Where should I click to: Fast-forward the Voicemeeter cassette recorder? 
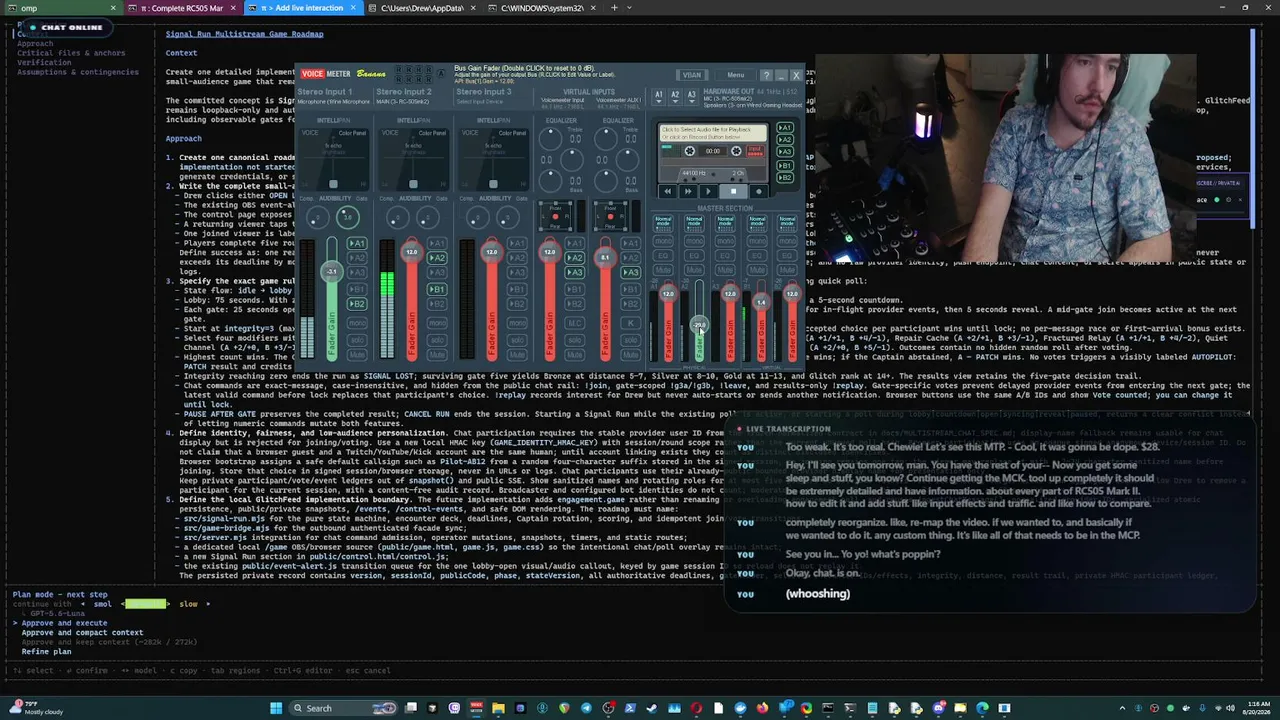(x=688, y=191)
